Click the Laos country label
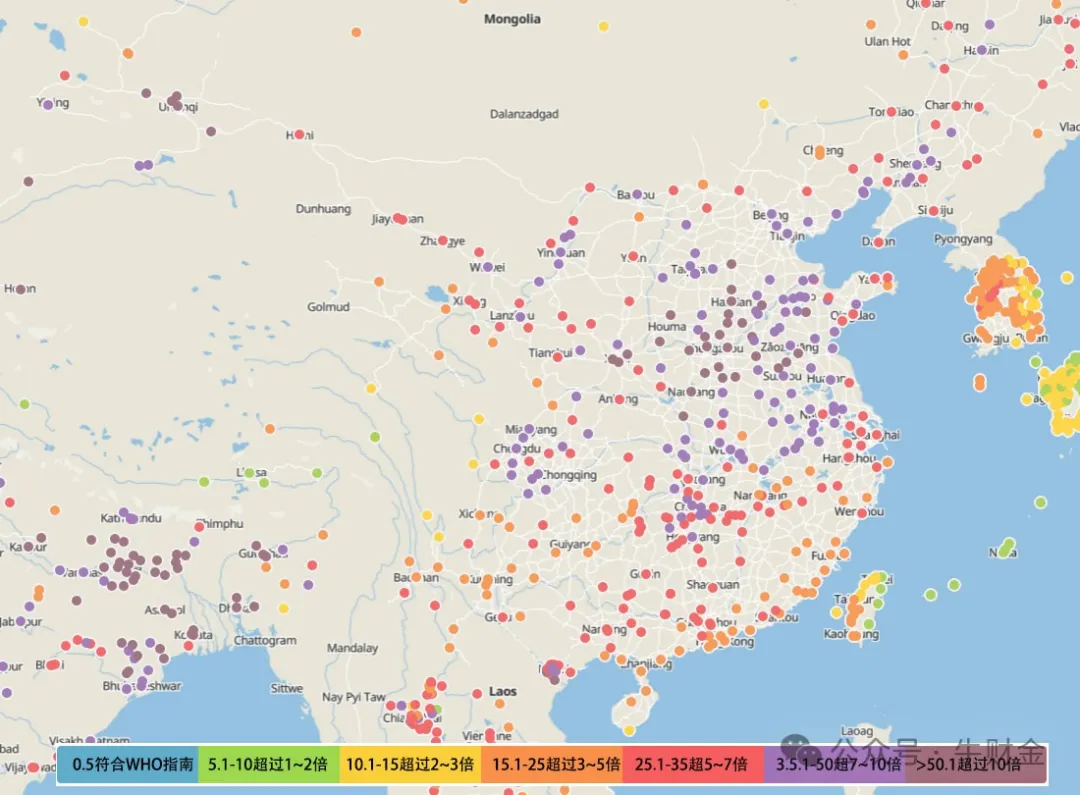The image size is (1080, 795). coord(503,691)
